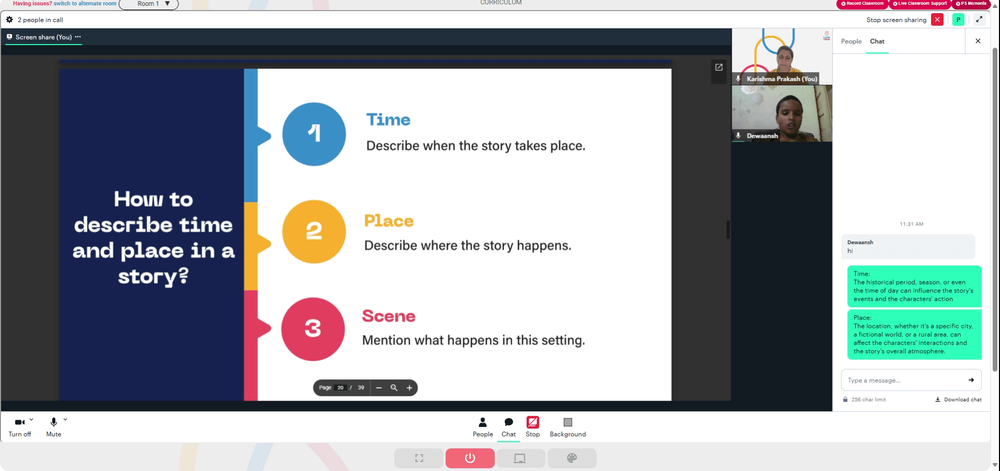Click switch to alternate room link
The width and height of the screenshot is (1000, 471).
pos(85,3)
